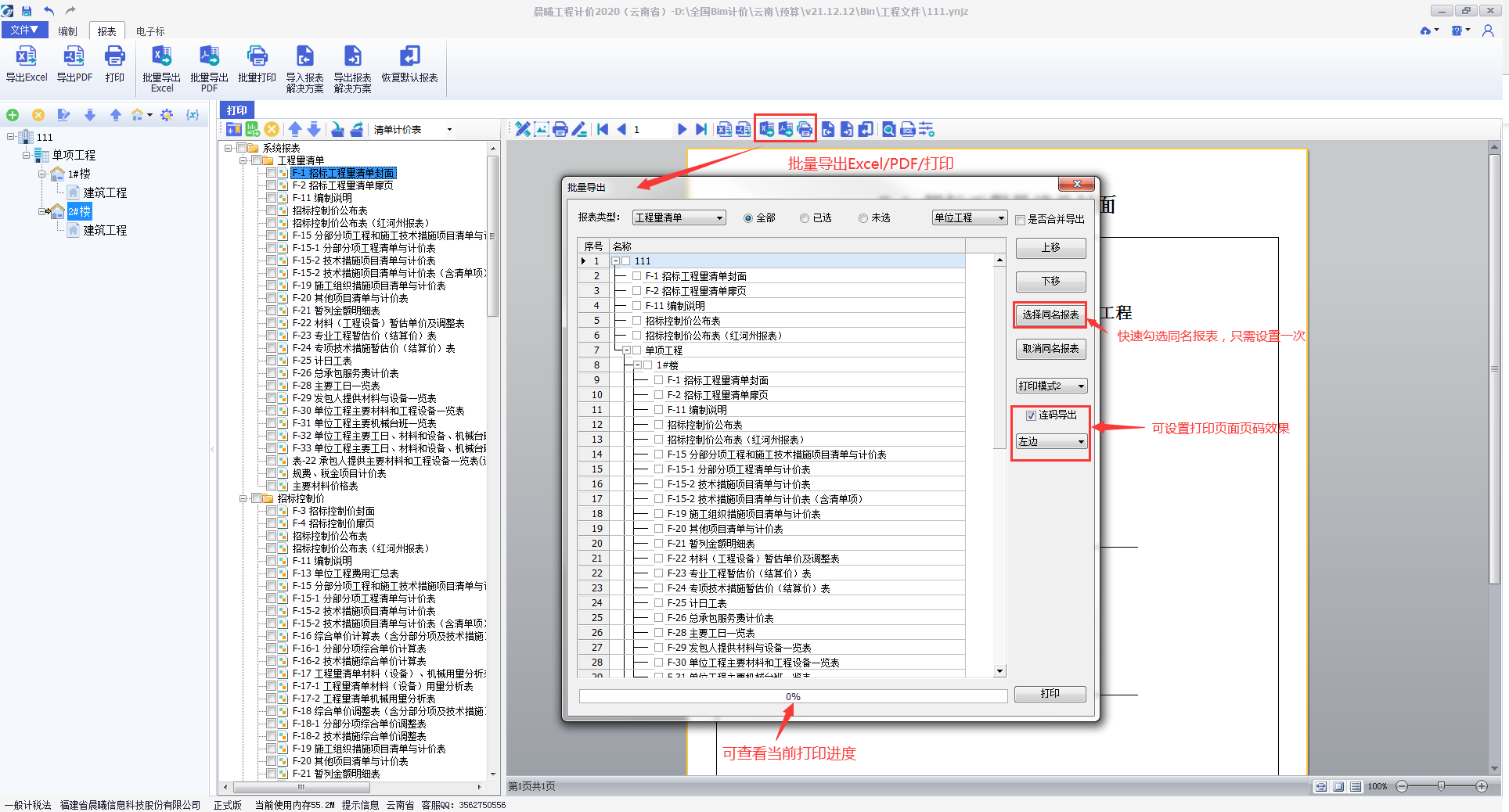Click the orange delete icon in project toolbar
The image size is (1509, 812).
(38, 115)
